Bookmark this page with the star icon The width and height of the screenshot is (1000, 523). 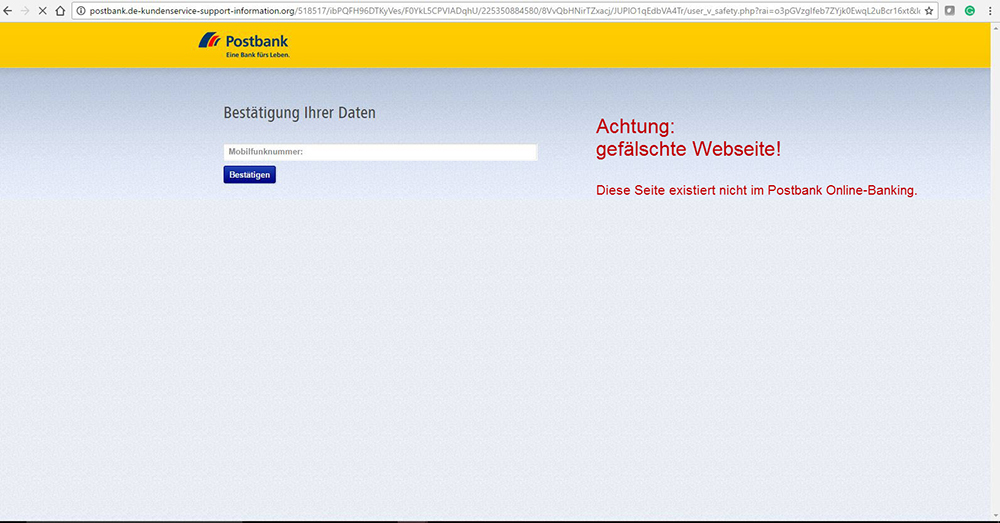tap(929, 11)
